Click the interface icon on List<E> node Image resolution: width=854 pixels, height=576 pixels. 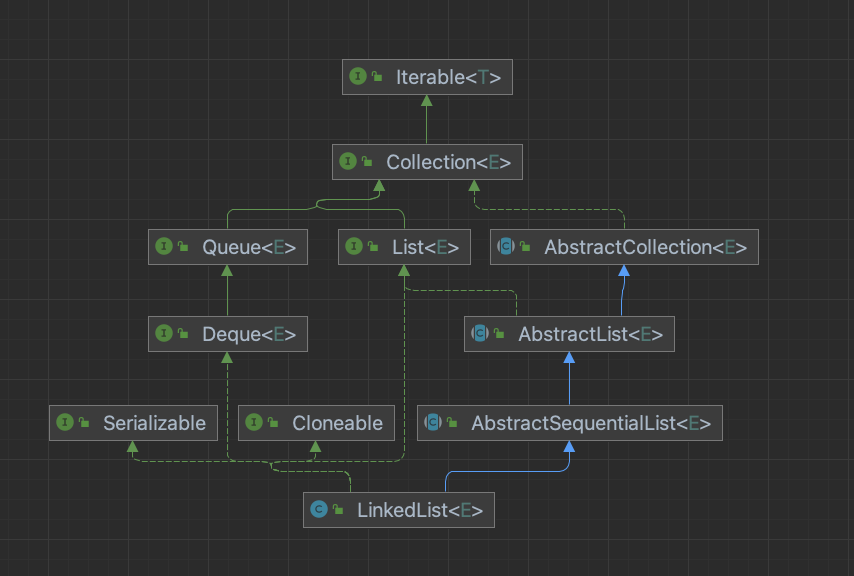pyautogui.click(x=354, y=246)
